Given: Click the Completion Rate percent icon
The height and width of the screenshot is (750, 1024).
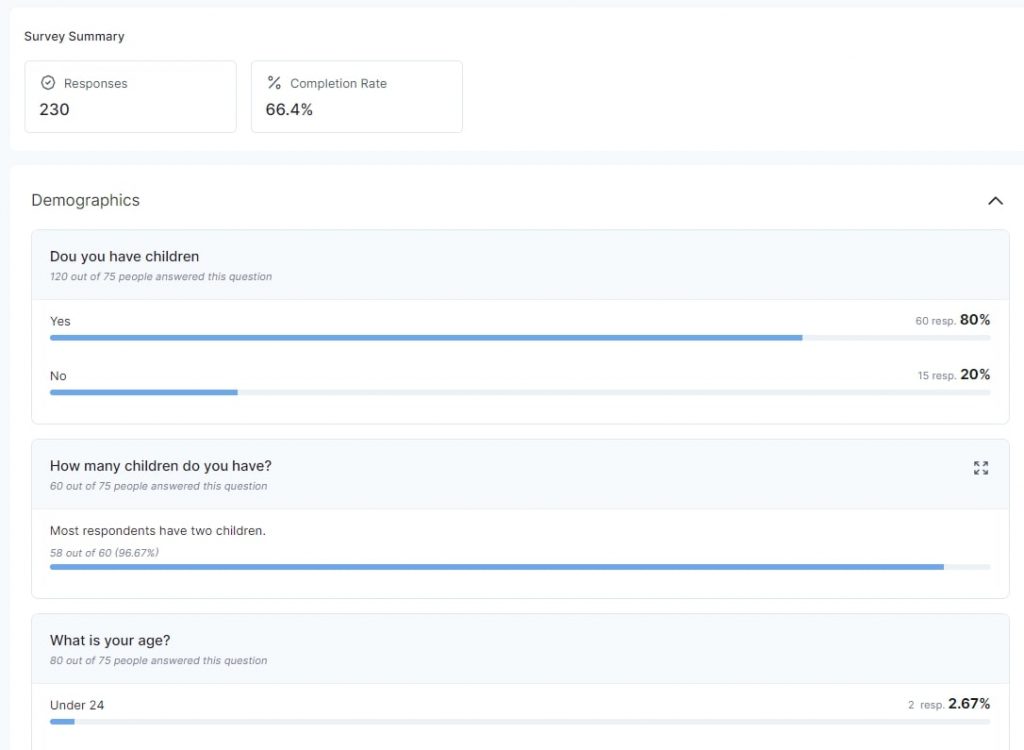Looking at the screenshot, I should pos(274,83).
